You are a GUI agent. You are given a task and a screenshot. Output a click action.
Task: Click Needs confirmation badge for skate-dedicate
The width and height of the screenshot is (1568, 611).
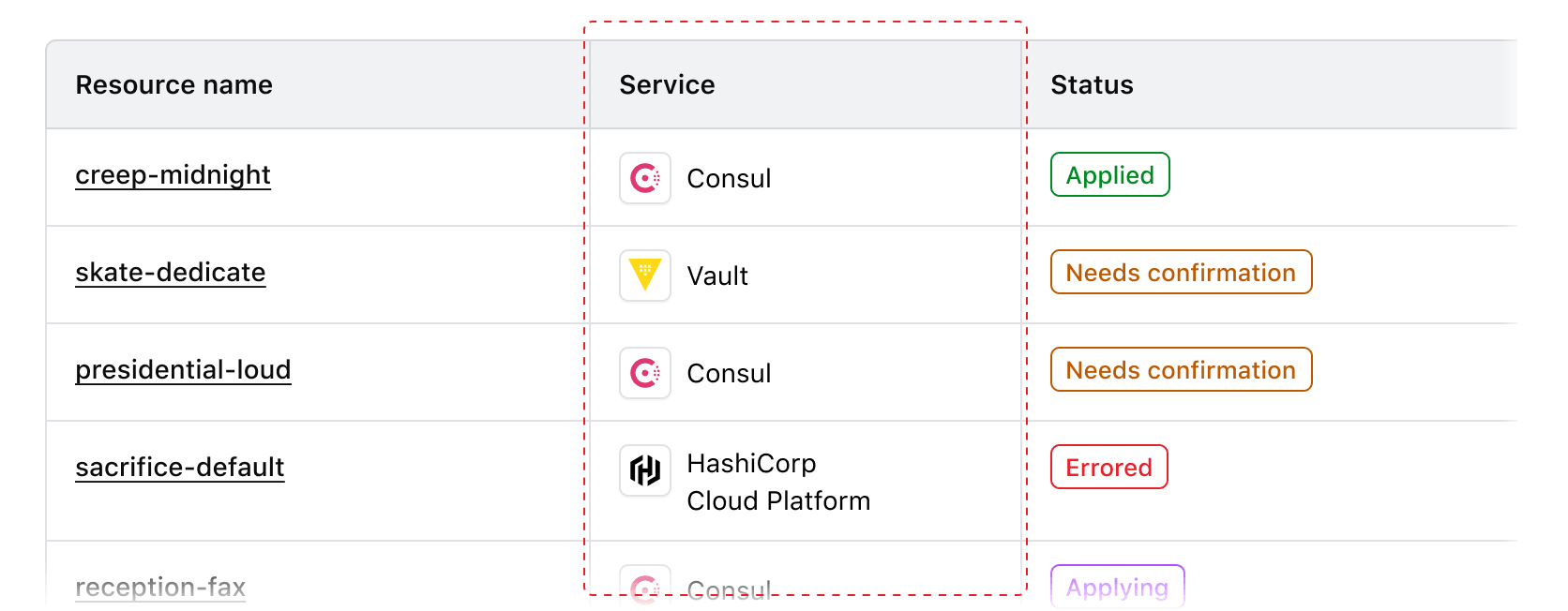[x=1181, y=273]
